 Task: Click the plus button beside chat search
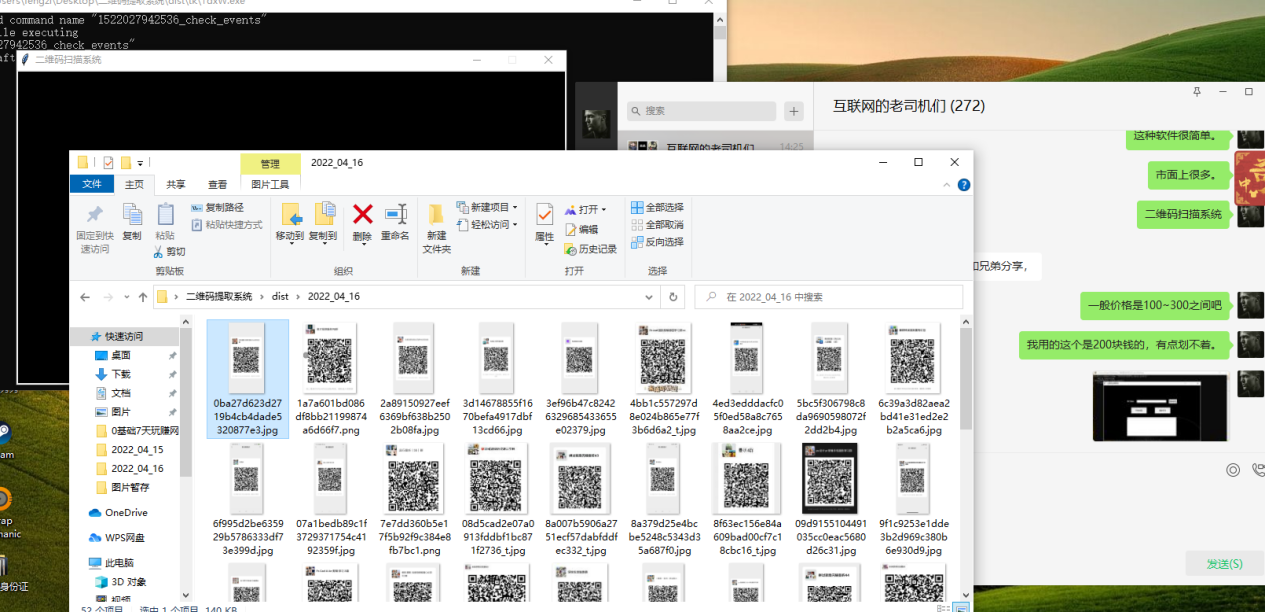(x=794, y=111)
